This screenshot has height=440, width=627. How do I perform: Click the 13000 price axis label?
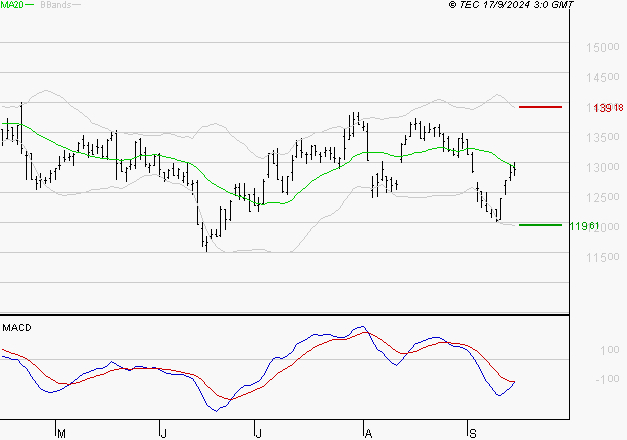[603, 167]
